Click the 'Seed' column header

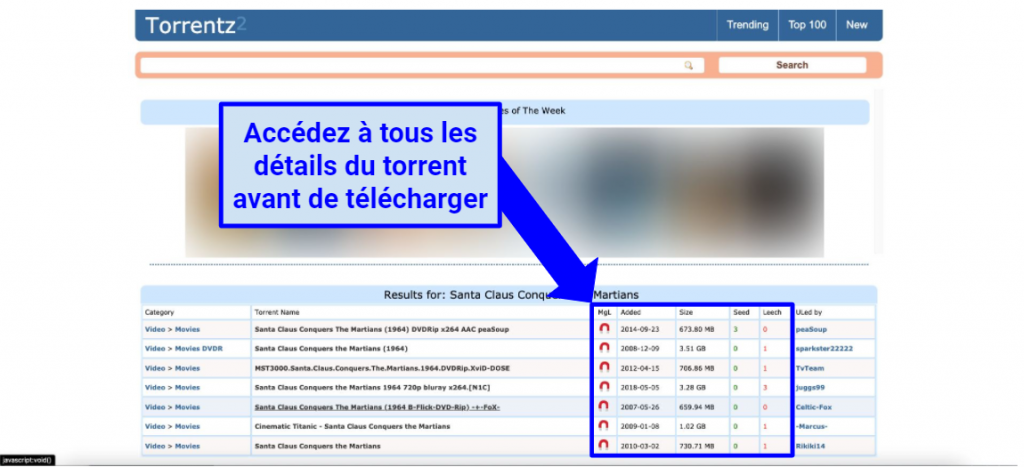click(741, 312)
